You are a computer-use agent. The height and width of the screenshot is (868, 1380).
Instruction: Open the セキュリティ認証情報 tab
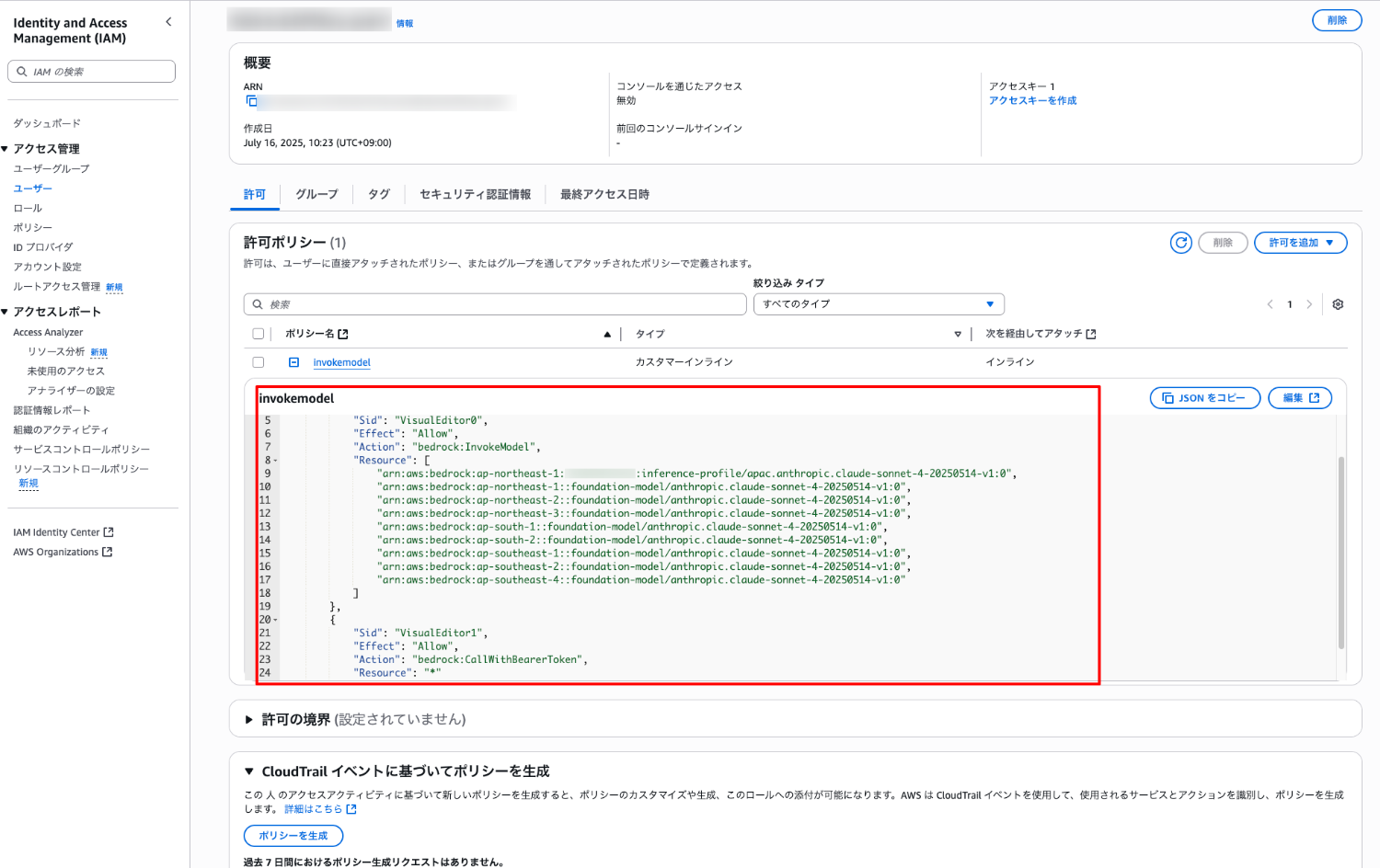(476, 195)
